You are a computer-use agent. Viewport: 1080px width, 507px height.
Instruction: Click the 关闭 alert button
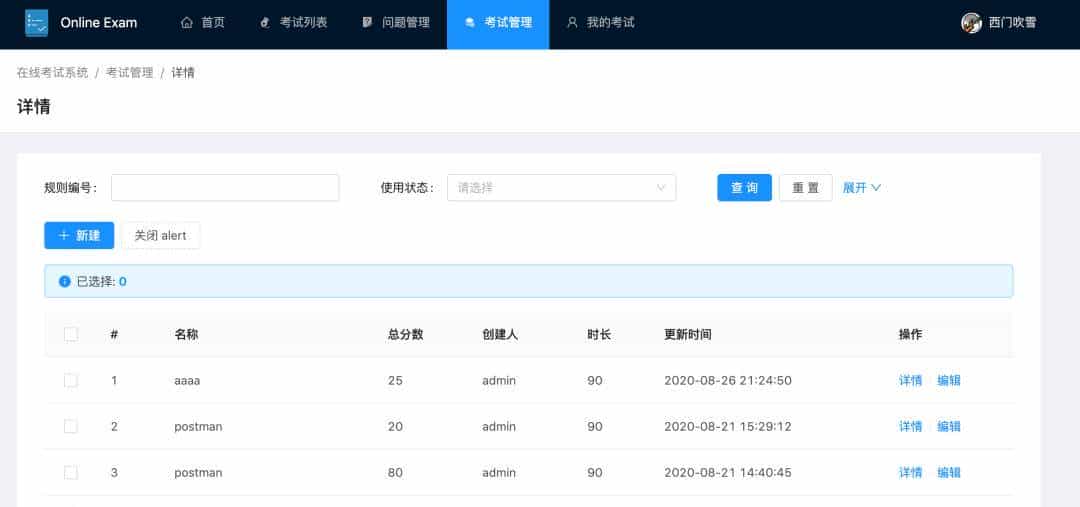160,236
